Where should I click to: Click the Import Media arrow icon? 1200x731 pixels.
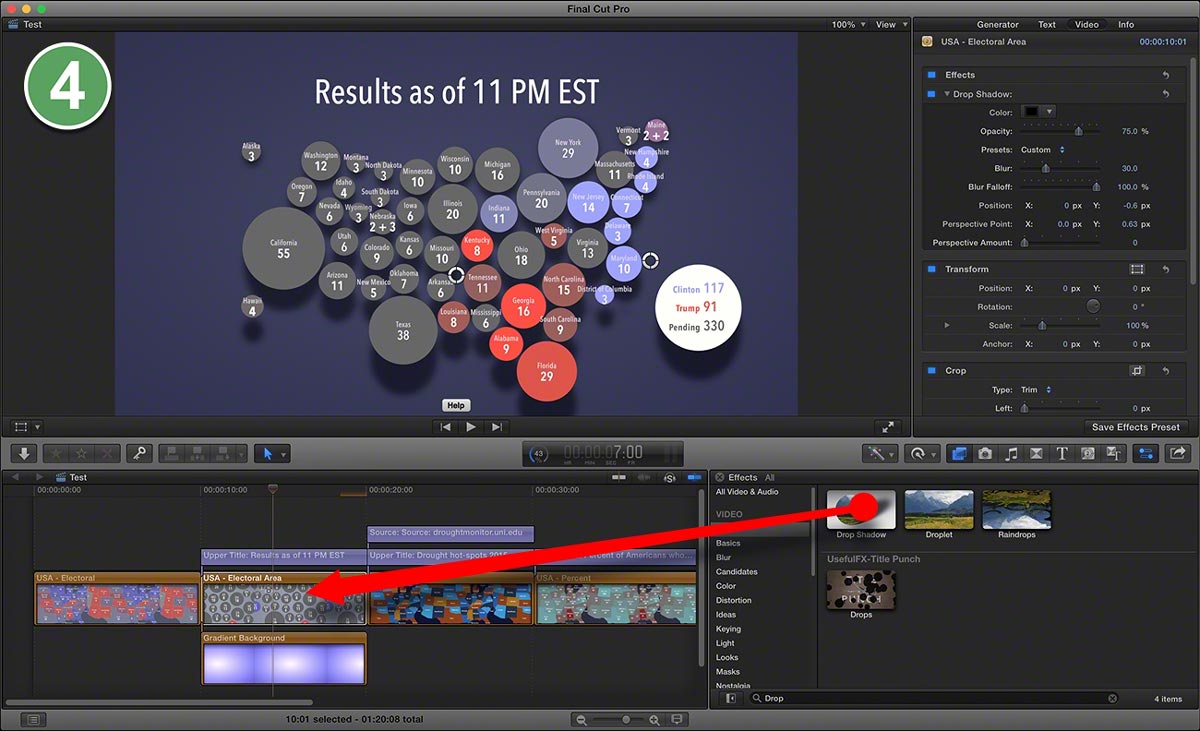click(24, 453)
